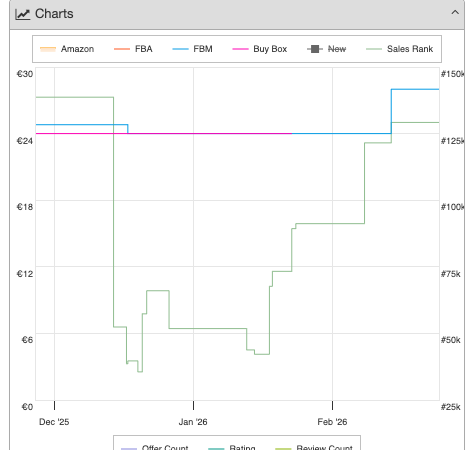Image resolution: width=474 pixels, height=450 pixels.
Task: Click the Charts panel title text
Action: pyautogui.click(x=54, y=14)
